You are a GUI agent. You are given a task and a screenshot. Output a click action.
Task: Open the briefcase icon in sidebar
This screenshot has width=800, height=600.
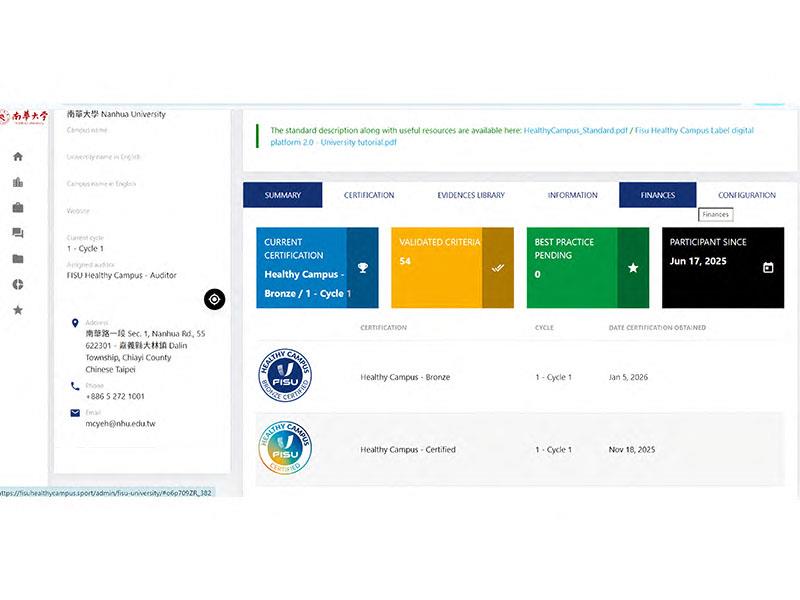click(x=18, y=208)
